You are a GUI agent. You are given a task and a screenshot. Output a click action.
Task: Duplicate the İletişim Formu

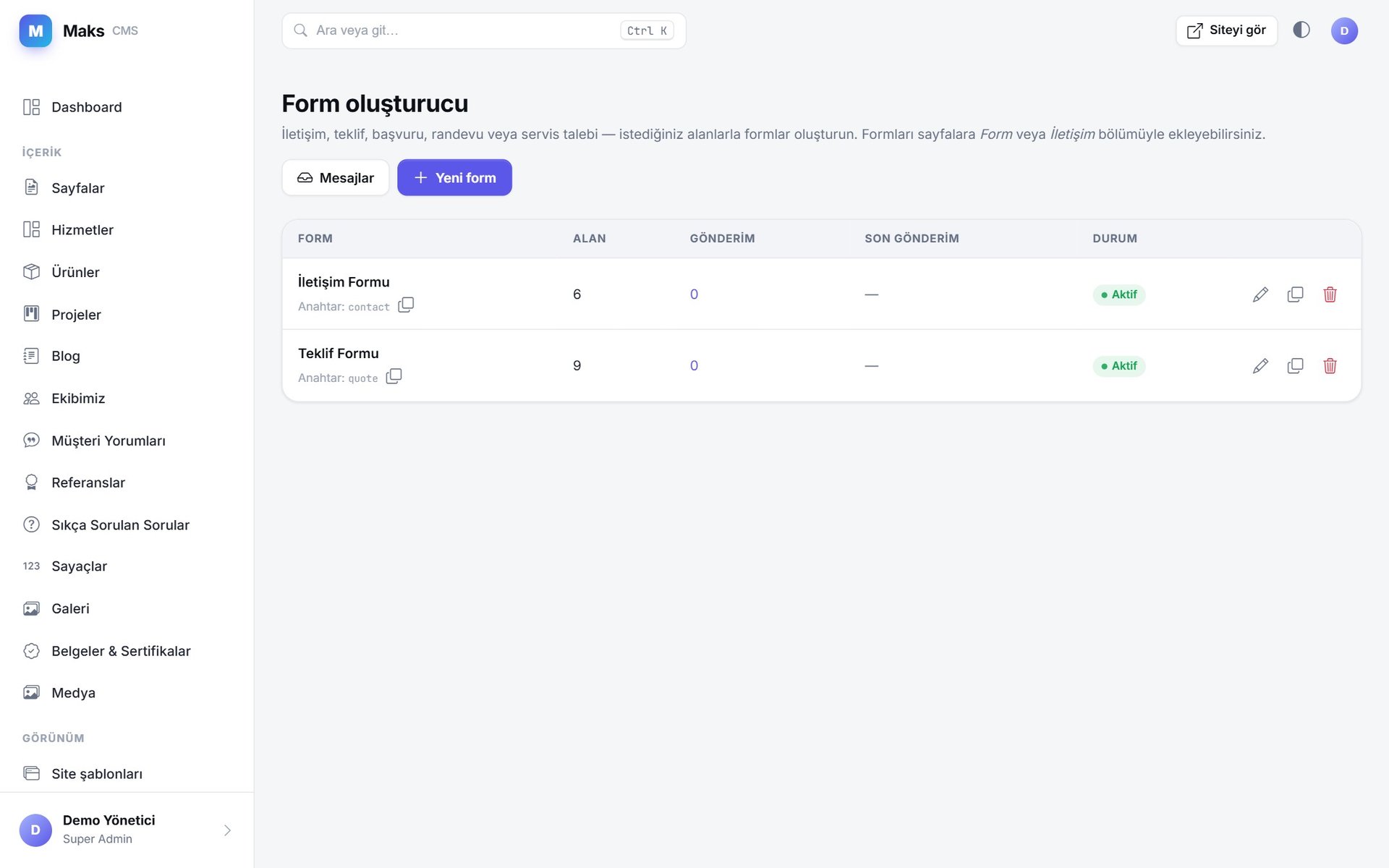click(x=1295, y=294)
